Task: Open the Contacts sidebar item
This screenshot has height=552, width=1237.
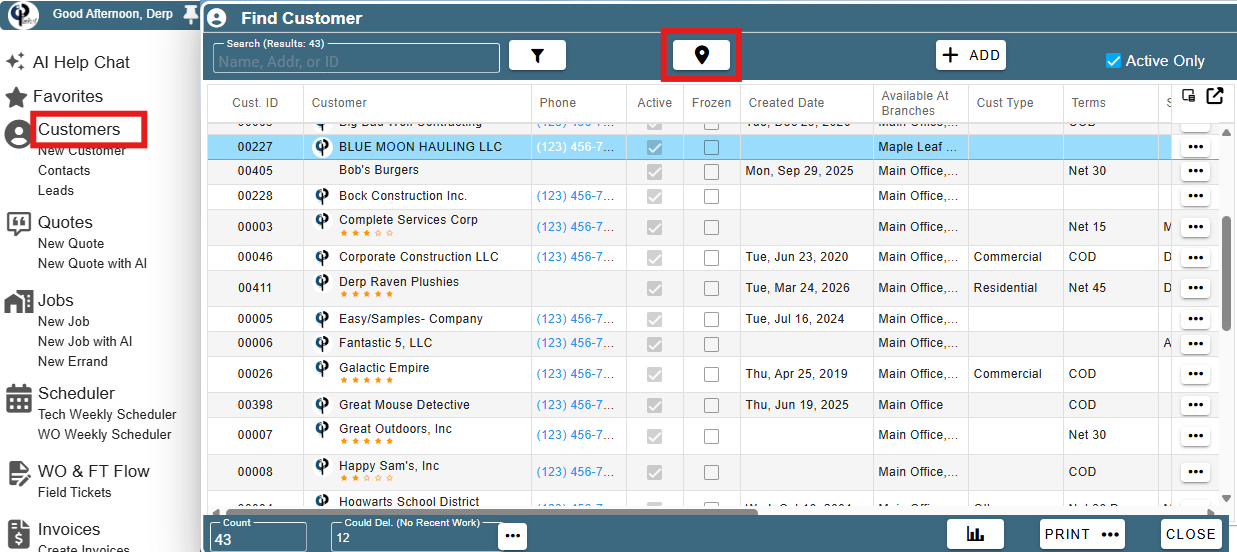Action: click(64, 171)
